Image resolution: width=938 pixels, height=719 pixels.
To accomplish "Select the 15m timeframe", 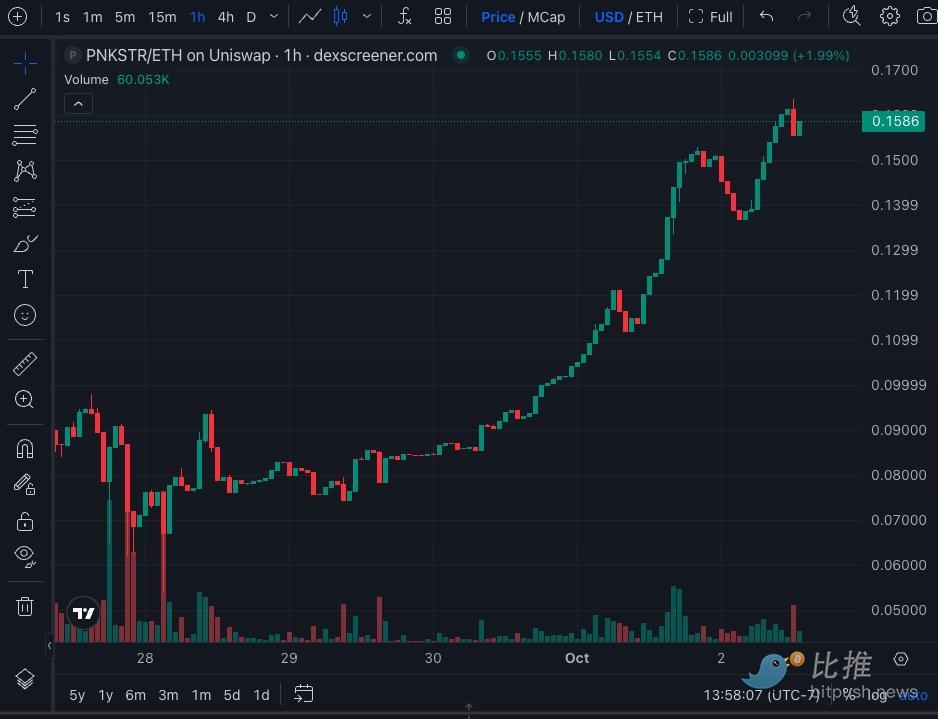I will coord(162,17).
